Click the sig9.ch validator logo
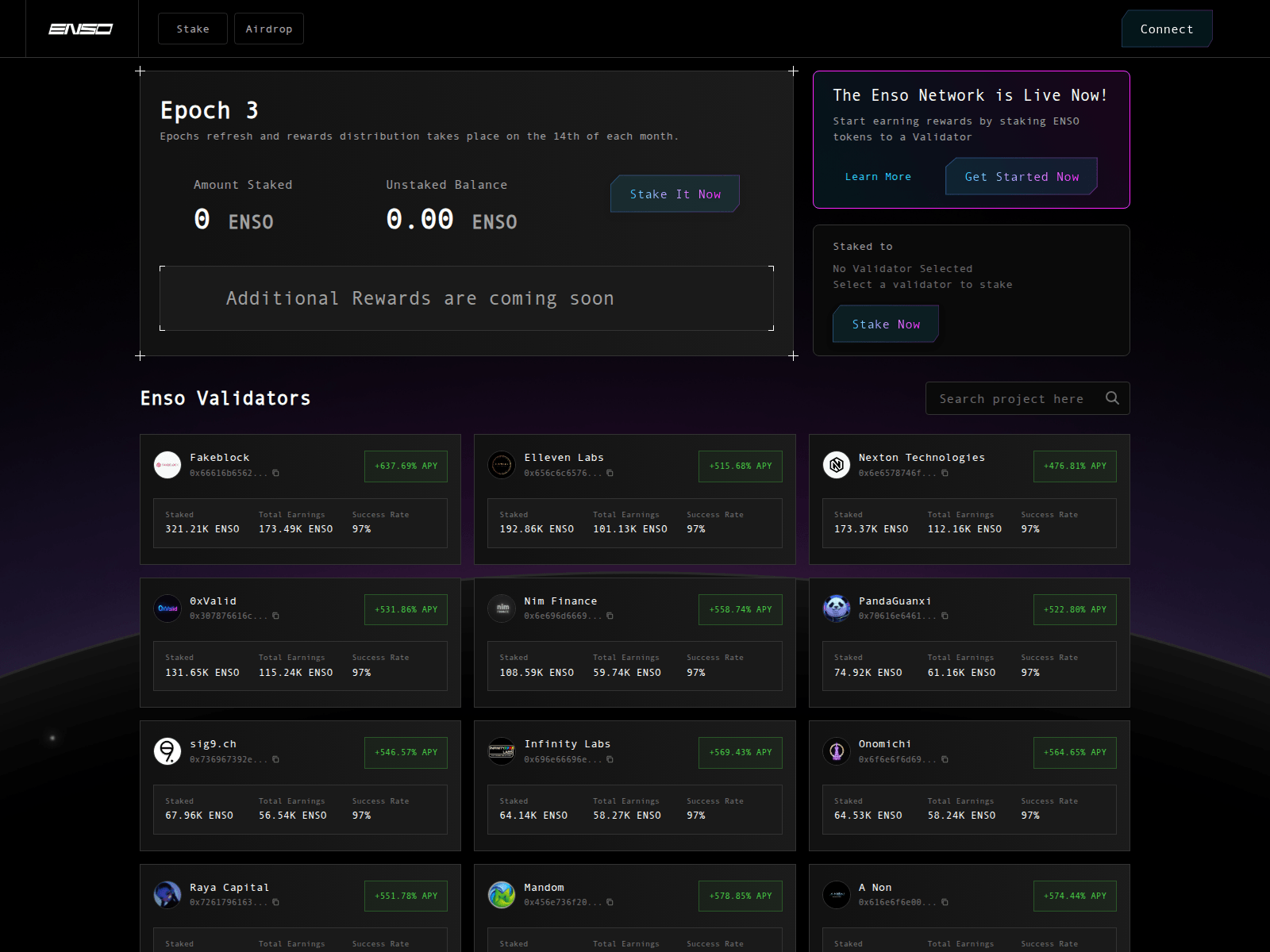This screenshot has height=952, width=1270. pyautogui.click(x=167, y=751)
